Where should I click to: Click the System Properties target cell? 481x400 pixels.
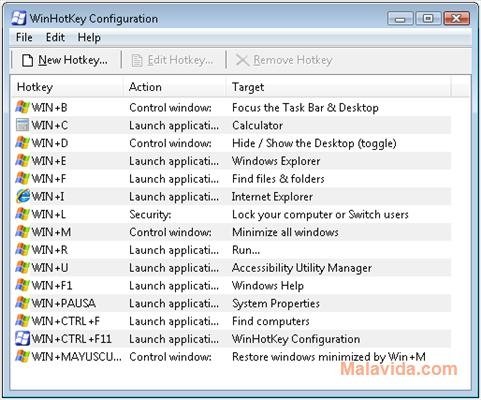(276, 303)
